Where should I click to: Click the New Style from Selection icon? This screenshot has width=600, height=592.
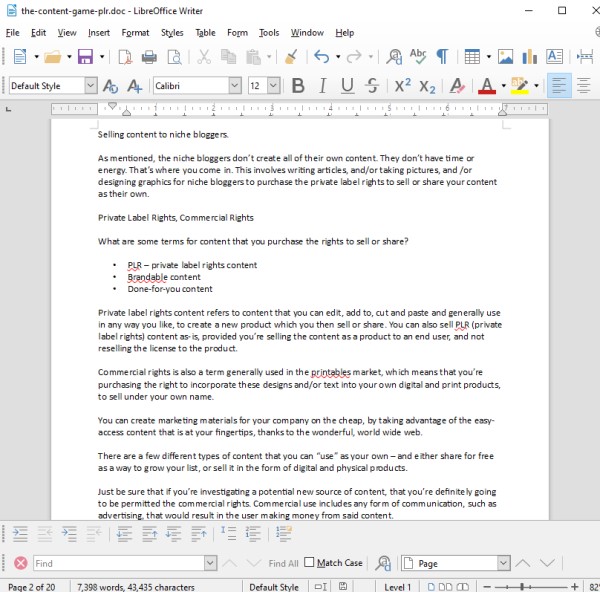(135, 86)
